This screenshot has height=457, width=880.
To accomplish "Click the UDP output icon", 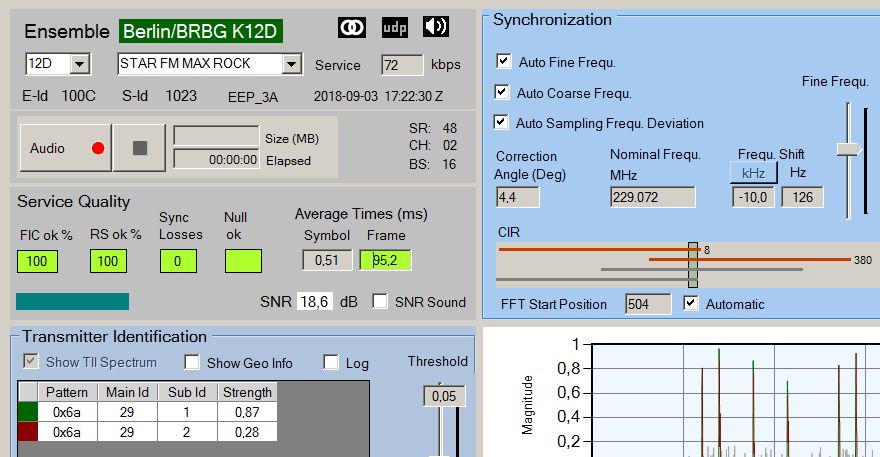I will pyautogui.click(x=395, y=28).
